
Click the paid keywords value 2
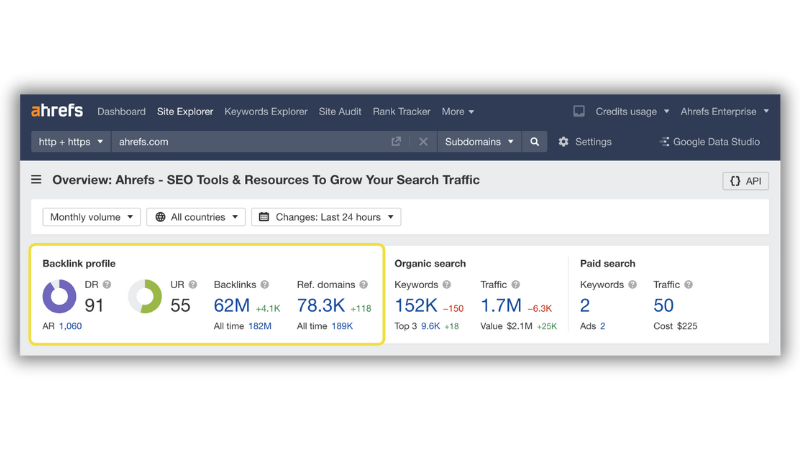tap(585, 305)
